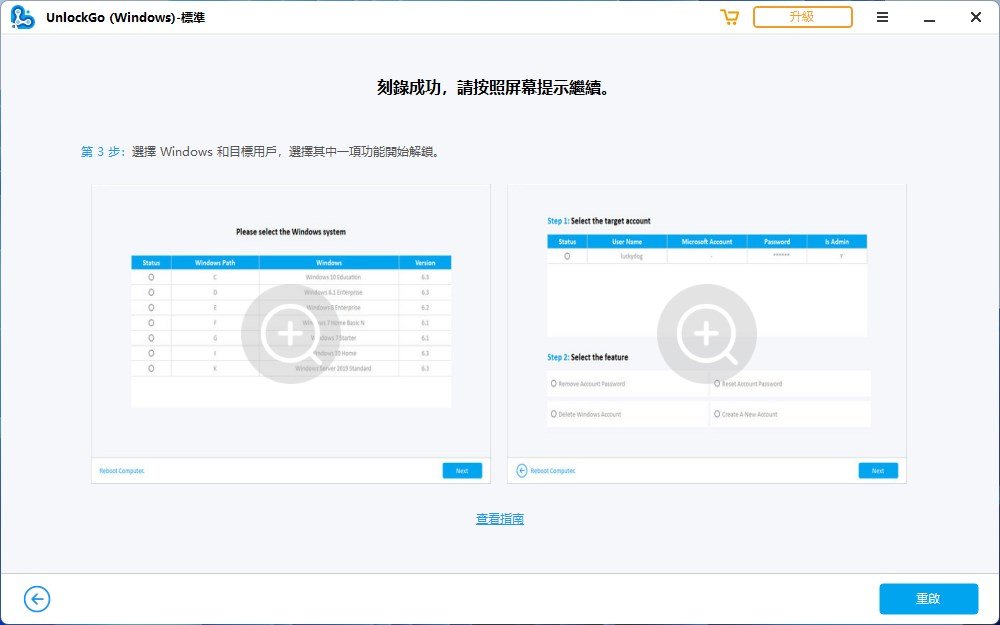Click the UnlockGo app logo

pyautogui.click(x=23, y=17)
